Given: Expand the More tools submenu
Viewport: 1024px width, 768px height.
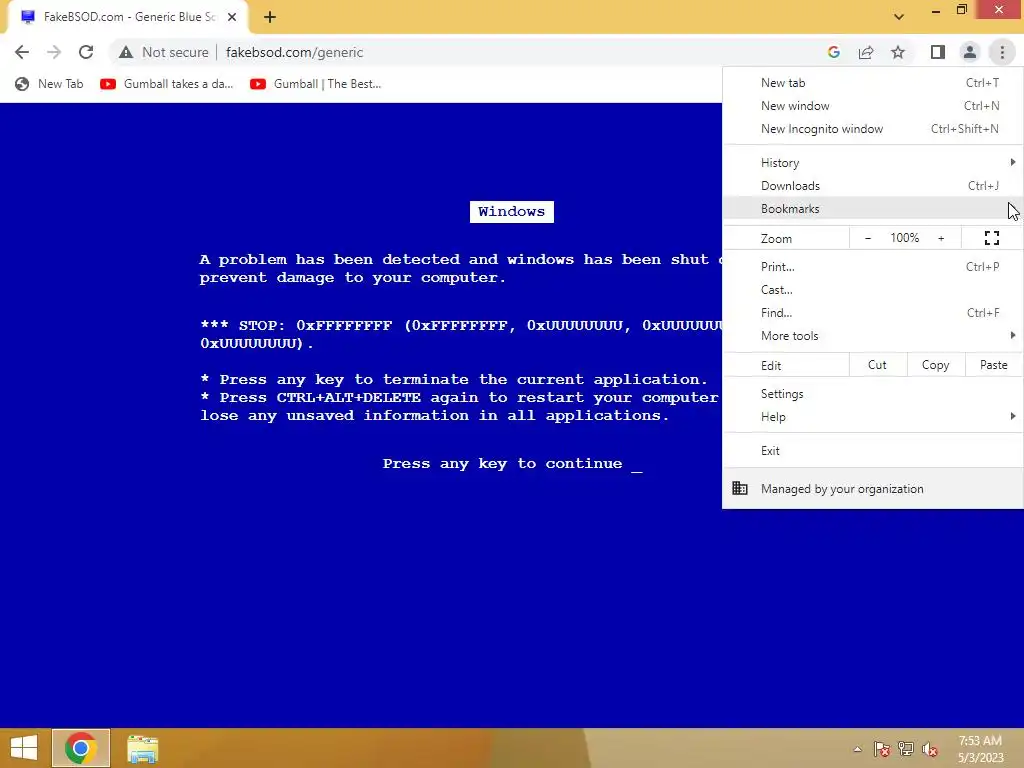Looking at the screenshot, I should [872, 336].
